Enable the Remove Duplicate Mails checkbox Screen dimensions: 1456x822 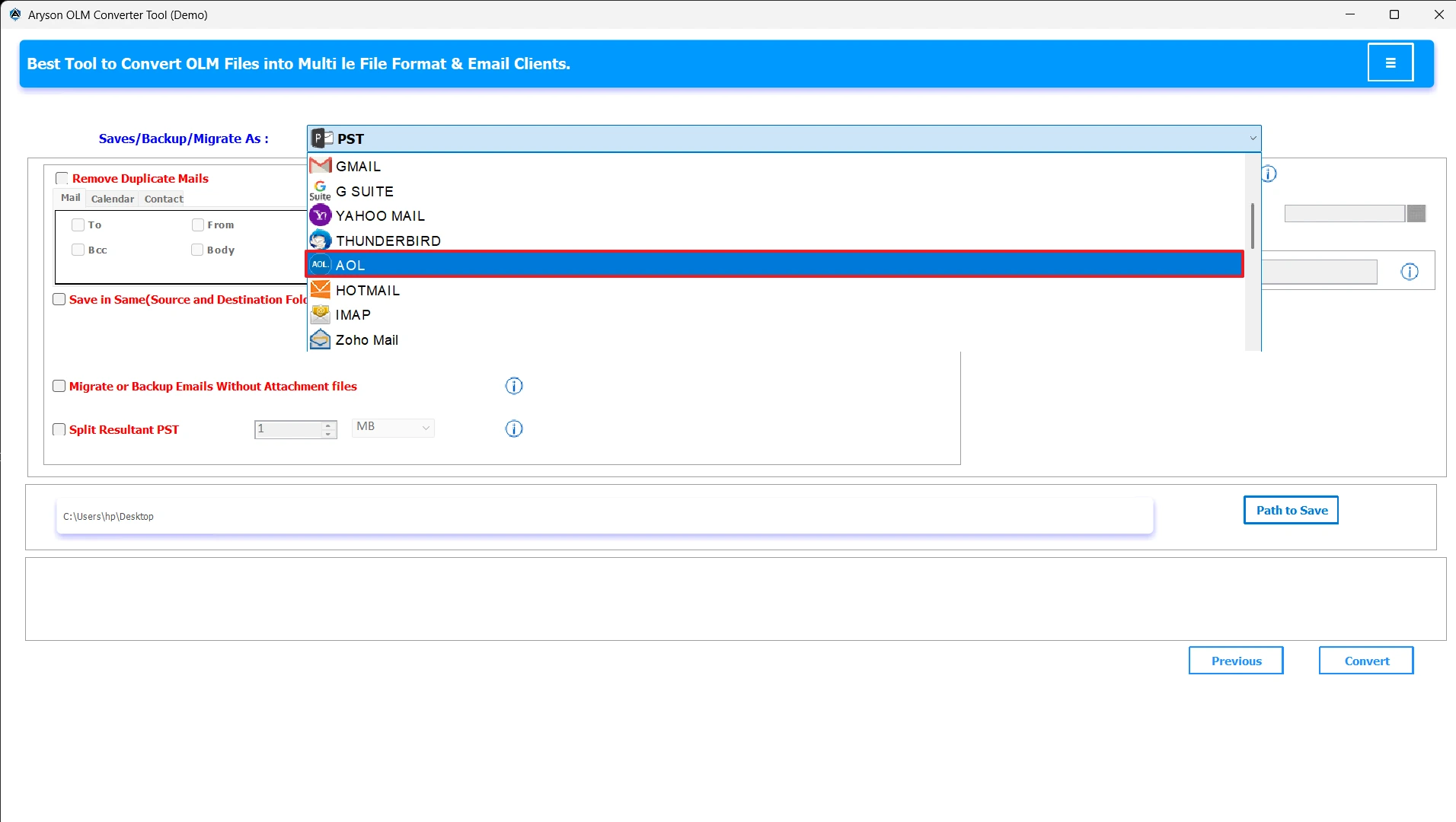click(63, 177)
